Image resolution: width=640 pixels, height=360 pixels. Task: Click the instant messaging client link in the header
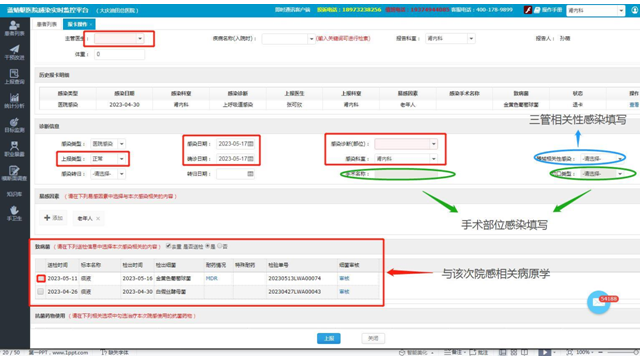coord(292,9)
